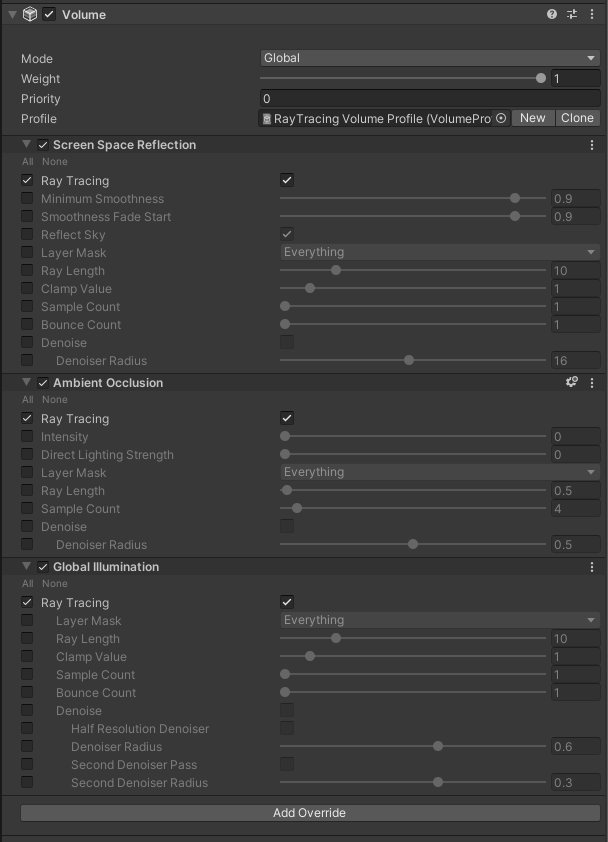The width and height of the screenshot is (608, 842).
Task: Collapse the Ambient Occlusion section
Action: pyautogui.click(x=27, y=383)
